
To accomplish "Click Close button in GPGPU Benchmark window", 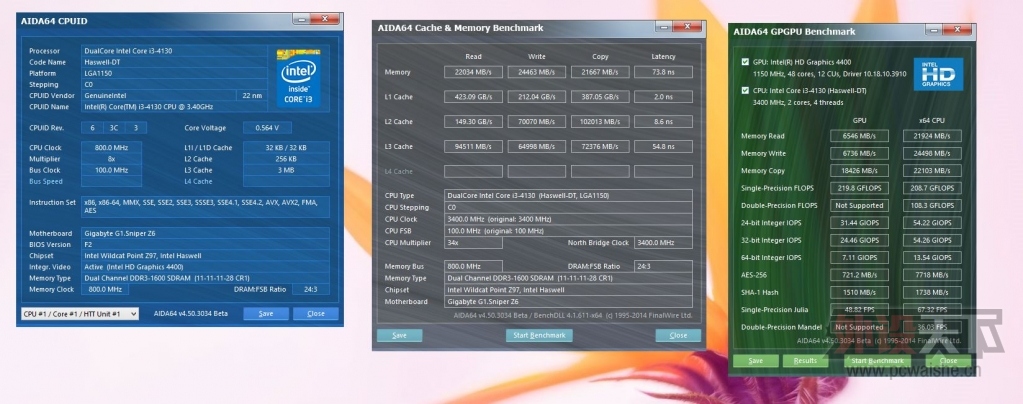I will tap(949, 360).
